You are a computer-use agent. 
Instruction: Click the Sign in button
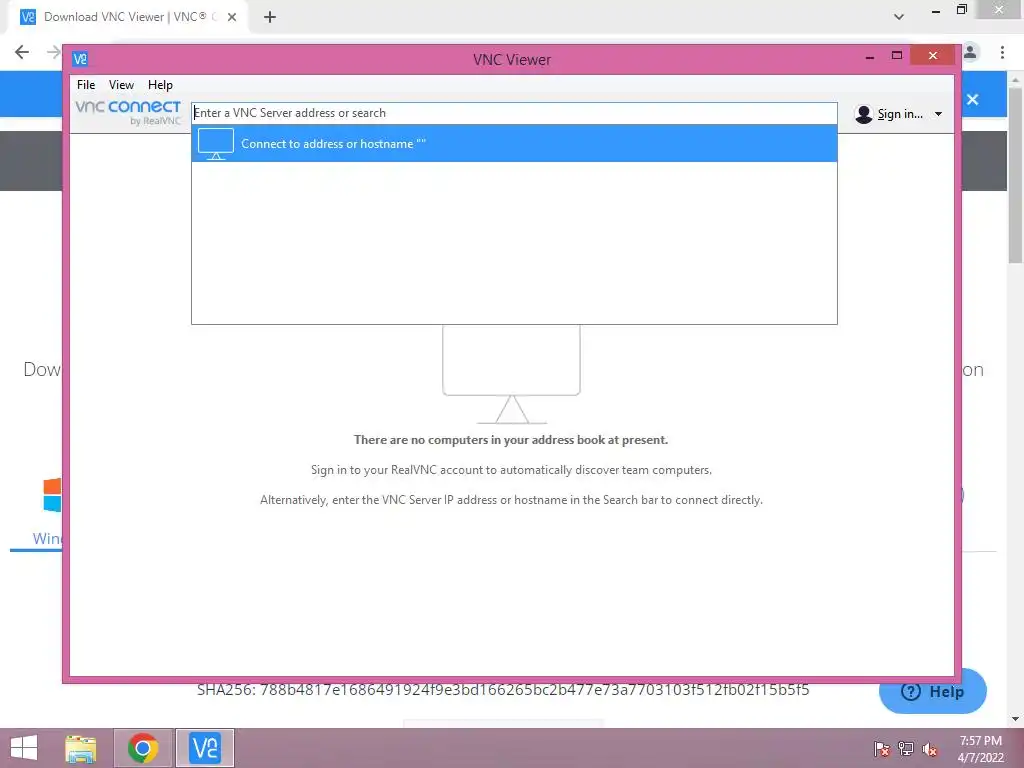tap(900, 114)
